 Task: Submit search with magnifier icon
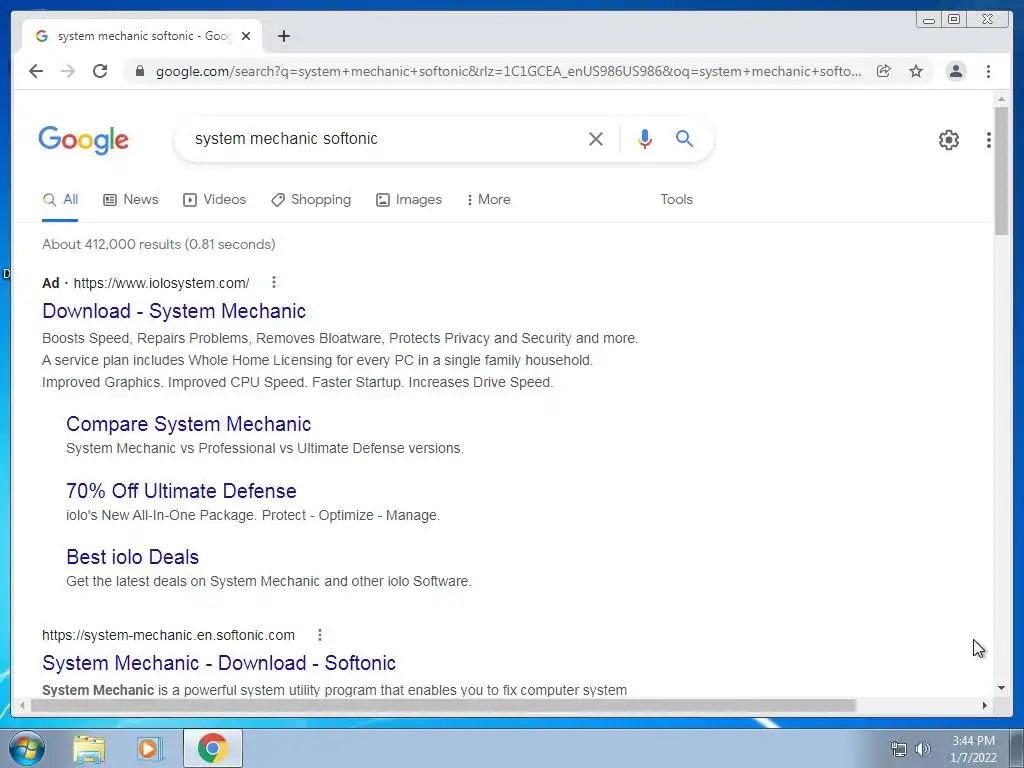coord(684,138)
